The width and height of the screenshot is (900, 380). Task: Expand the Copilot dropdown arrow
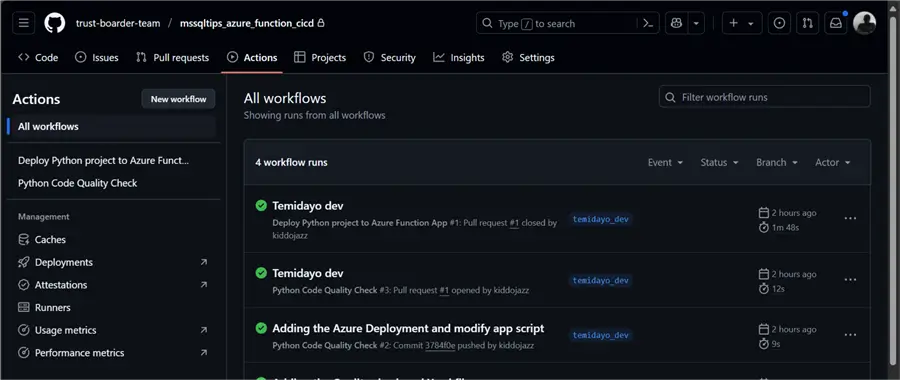(x=696, y=24)
